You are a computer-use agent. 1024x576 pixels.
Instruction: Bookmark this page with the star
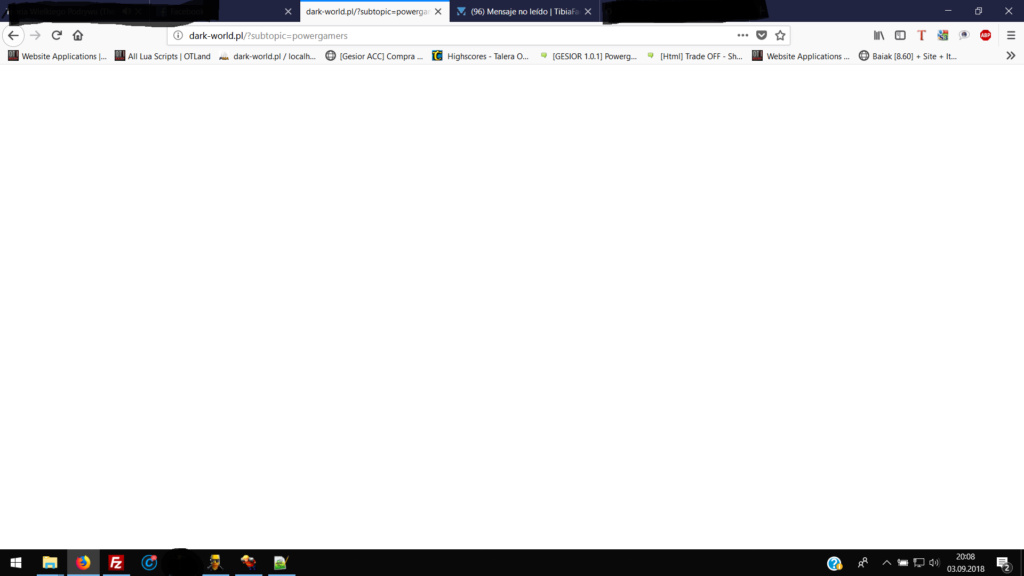click(780, 35)
